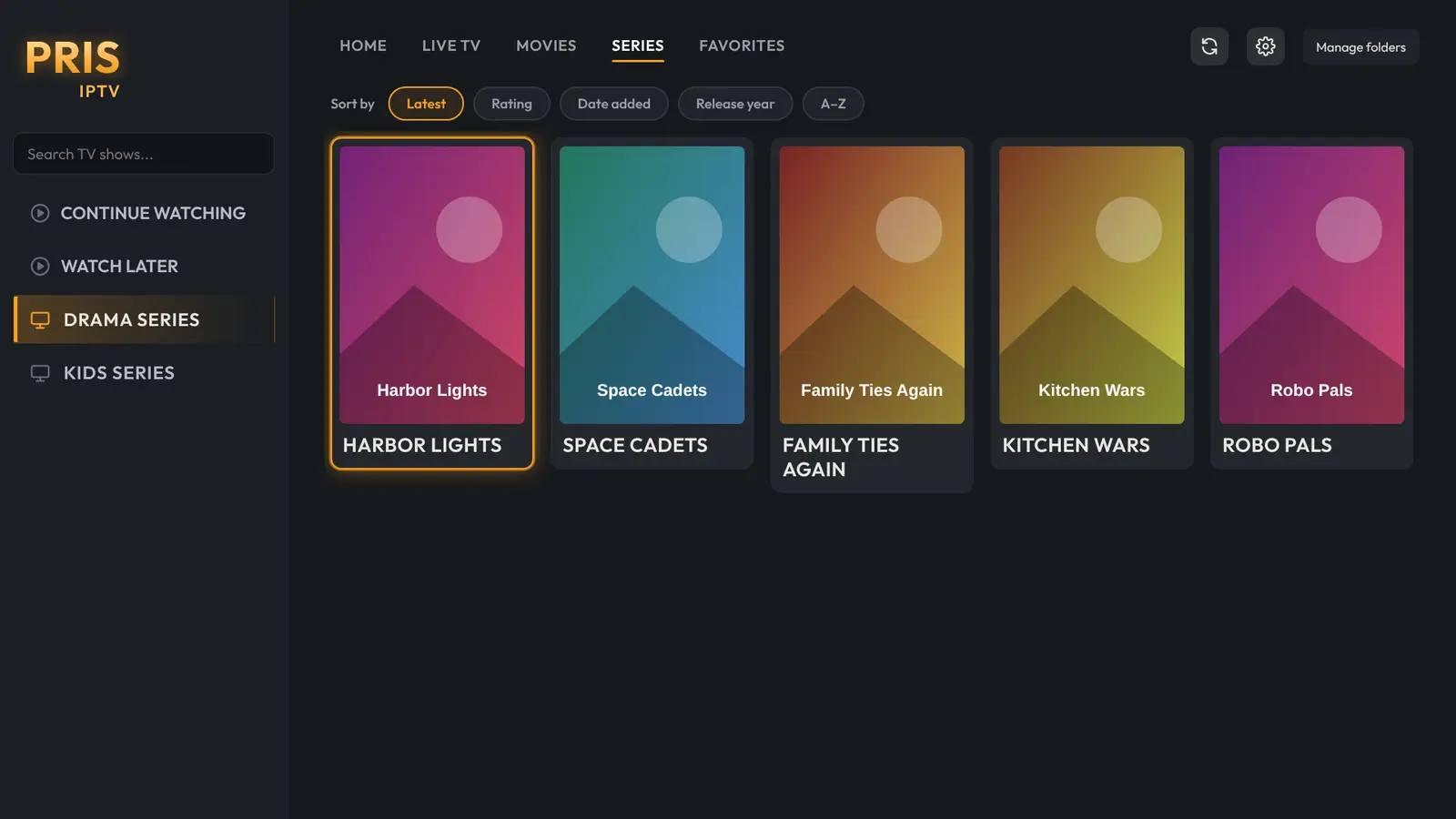The height and width of the screenshot is (819, 1456).
Task: Sort series by Date added
Action: coord(614,104)
